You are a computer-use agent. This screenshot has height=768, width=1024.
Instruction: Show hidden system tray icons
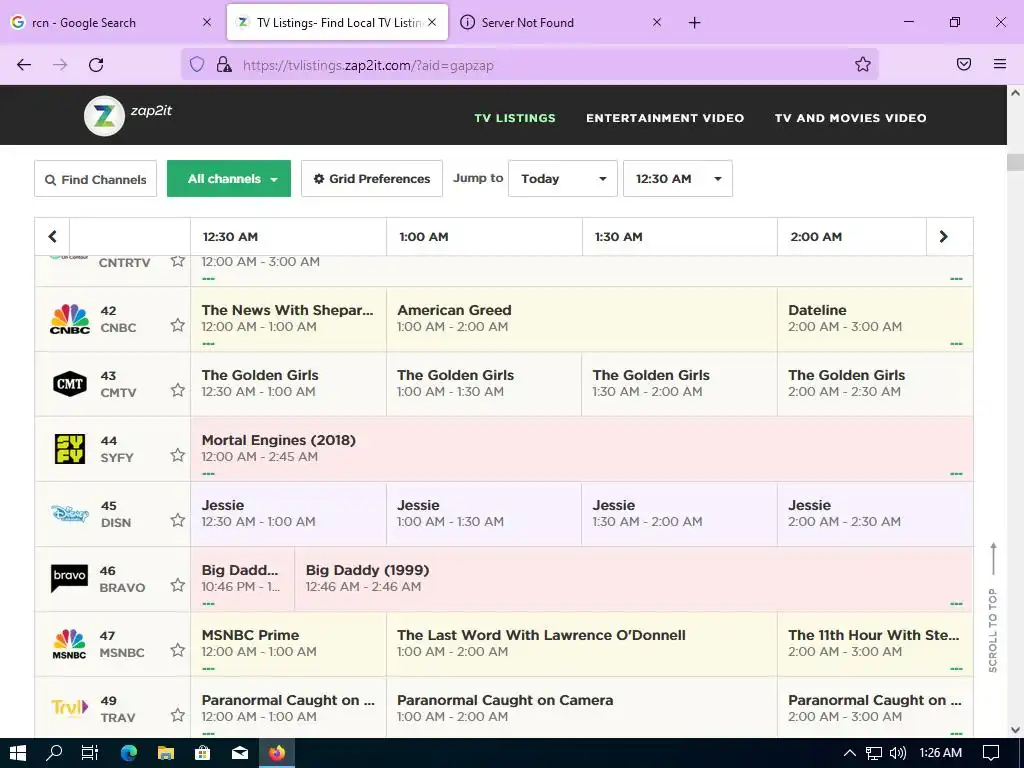[x=849, y=753]
